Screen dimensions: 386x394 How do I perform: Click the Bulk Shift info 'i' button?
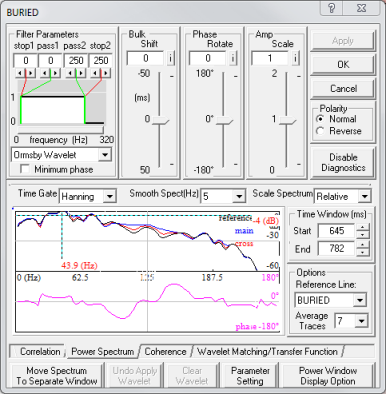(x=170, y=58)
